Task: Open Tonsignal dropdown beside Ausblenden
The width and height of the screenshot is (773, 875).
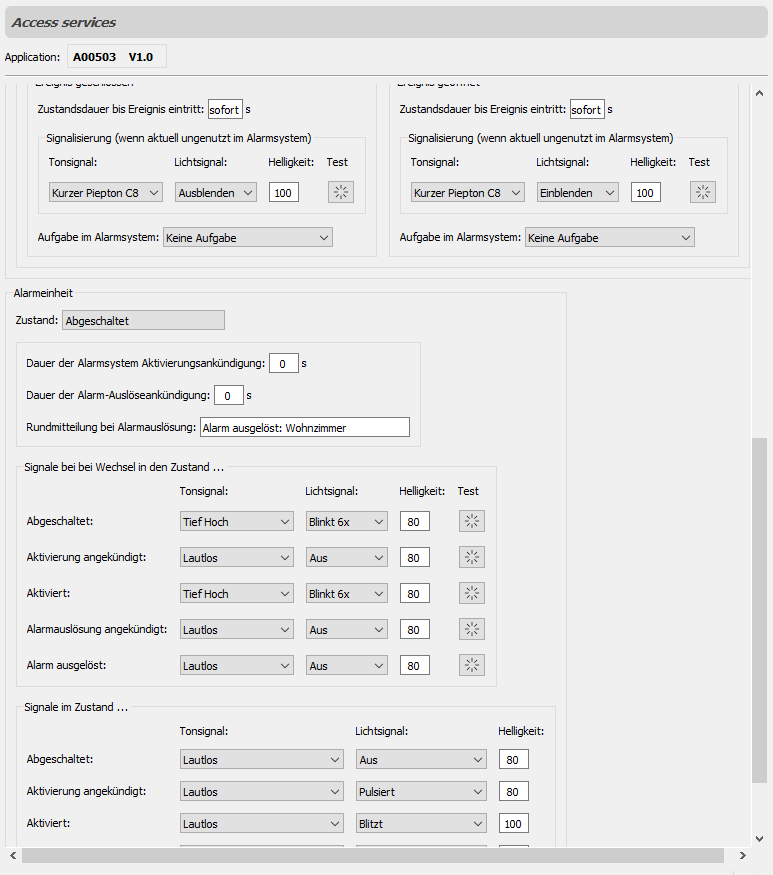Action: (105, 193)
